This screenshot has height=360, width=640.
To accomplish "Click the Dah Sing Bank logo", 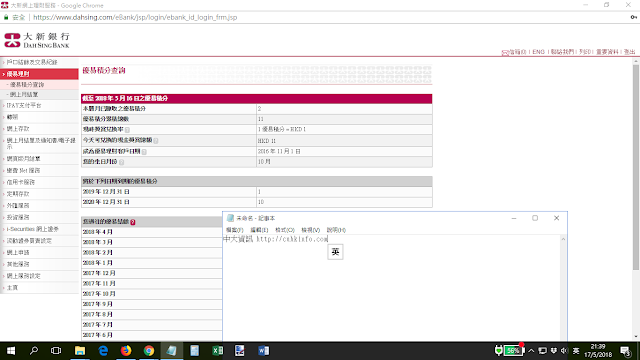I will tap(37, 40).
